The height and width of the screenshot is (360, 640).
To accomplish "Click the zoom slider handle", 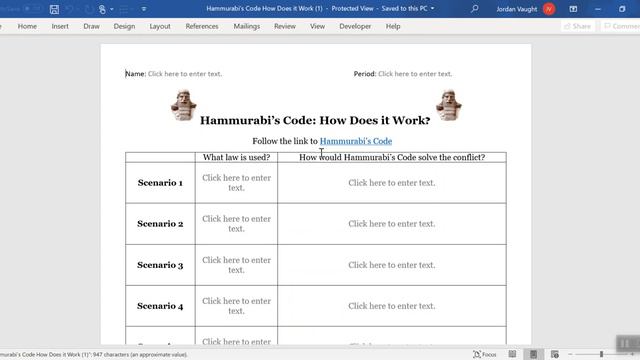I will (601, 354).
